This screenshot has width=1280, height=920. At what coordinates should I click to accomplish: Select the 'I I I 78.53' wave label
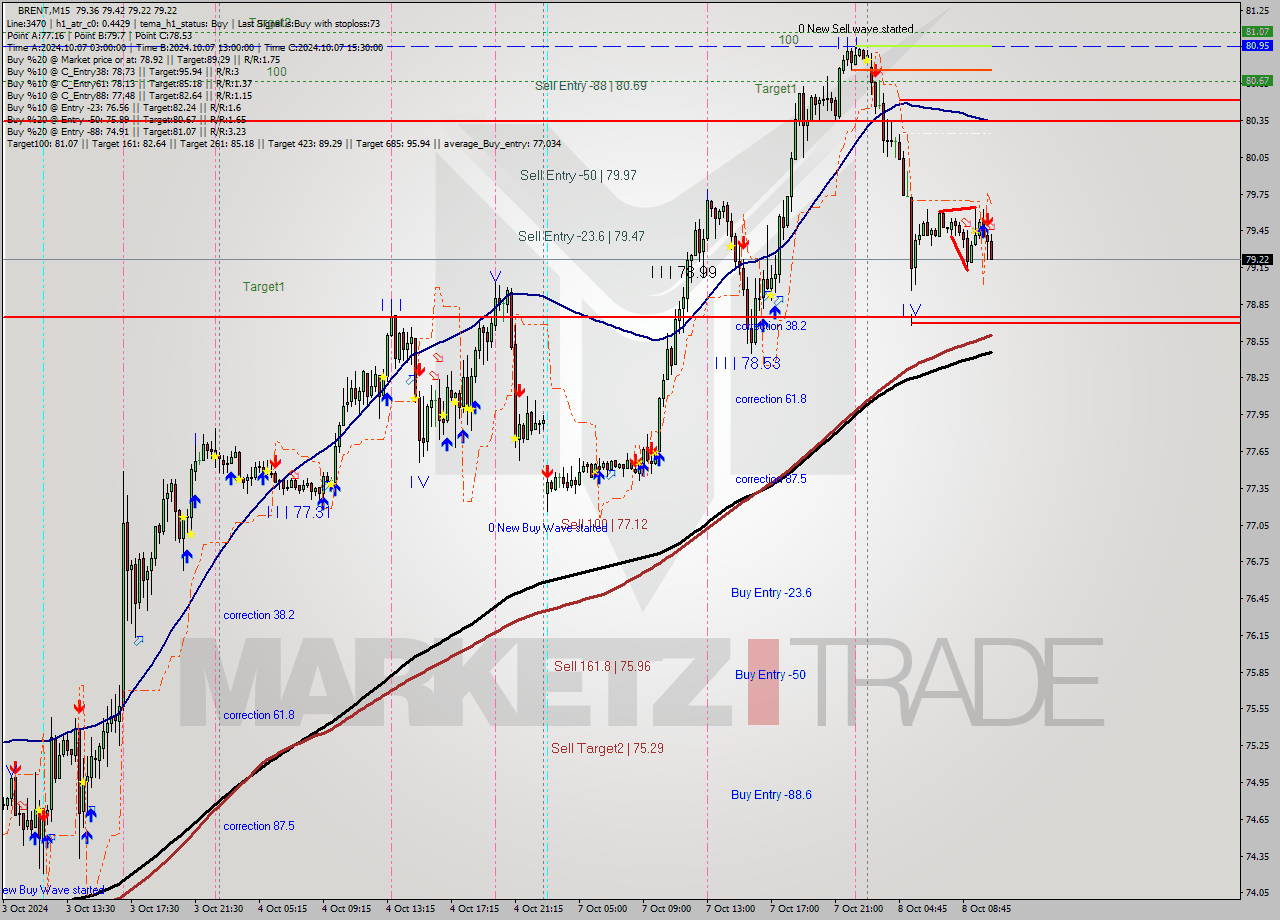(x=747, y=364)
